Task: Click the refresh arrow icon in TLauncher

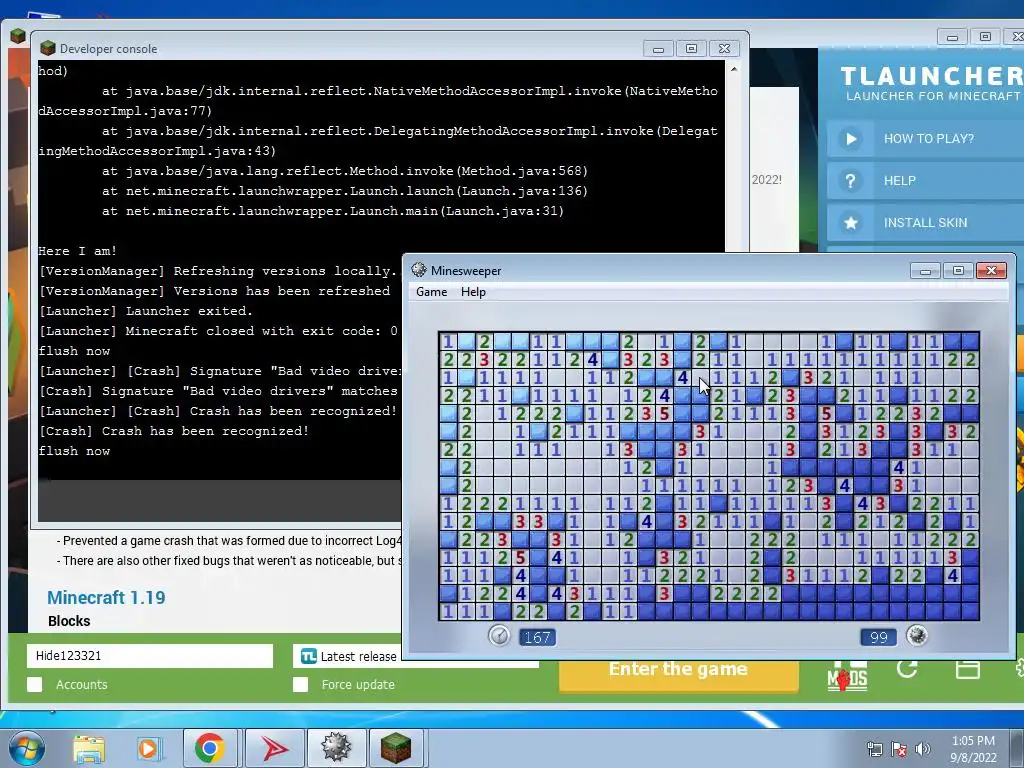Action: [907, 668]
